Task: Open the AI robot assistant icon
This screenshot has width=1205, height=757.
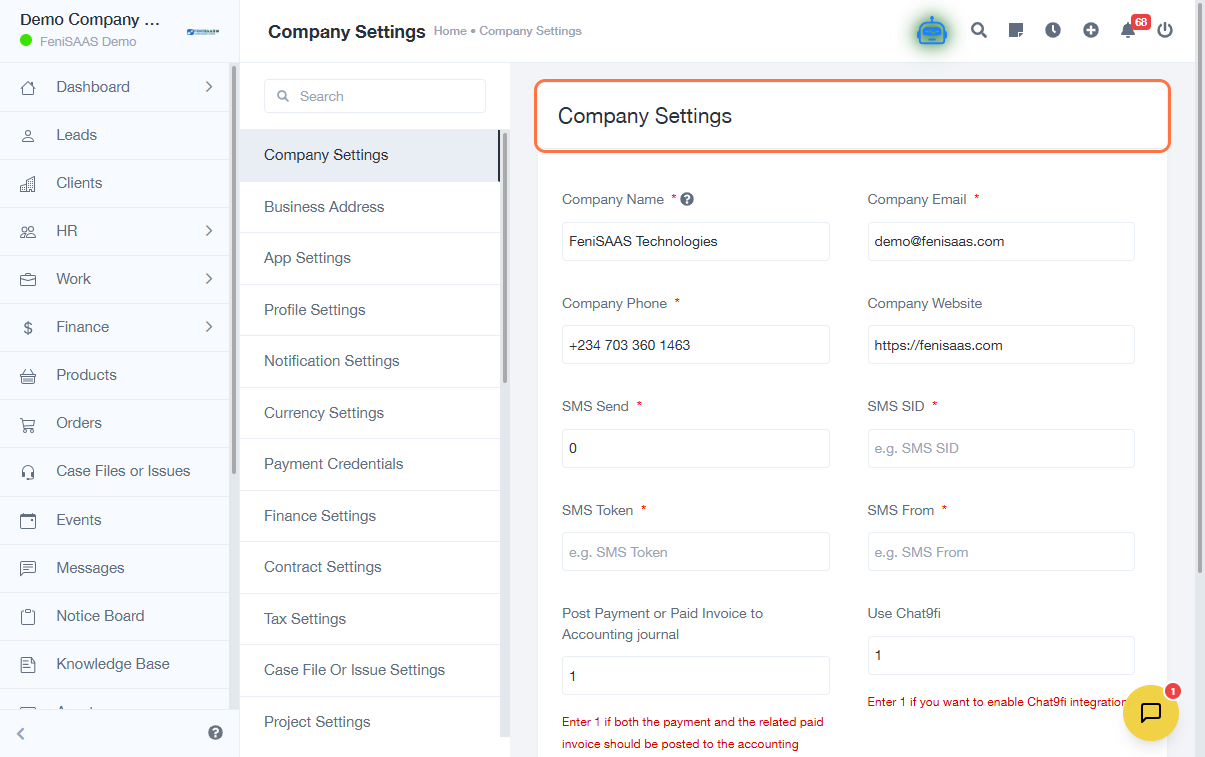Action: (x=931, y=31)
